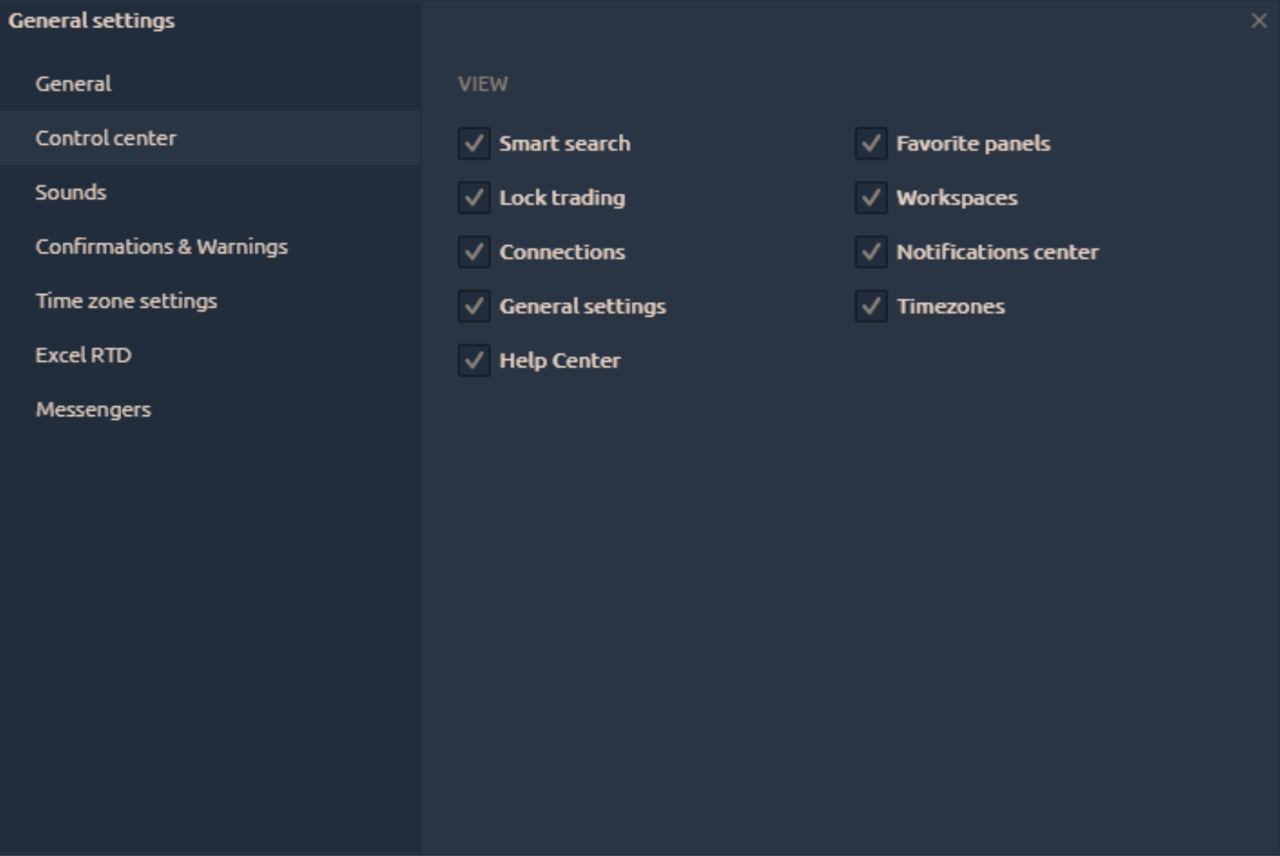Untick the General settings view checkbox
Viewport: 1280px width, 856px height.
click(474, 306)
